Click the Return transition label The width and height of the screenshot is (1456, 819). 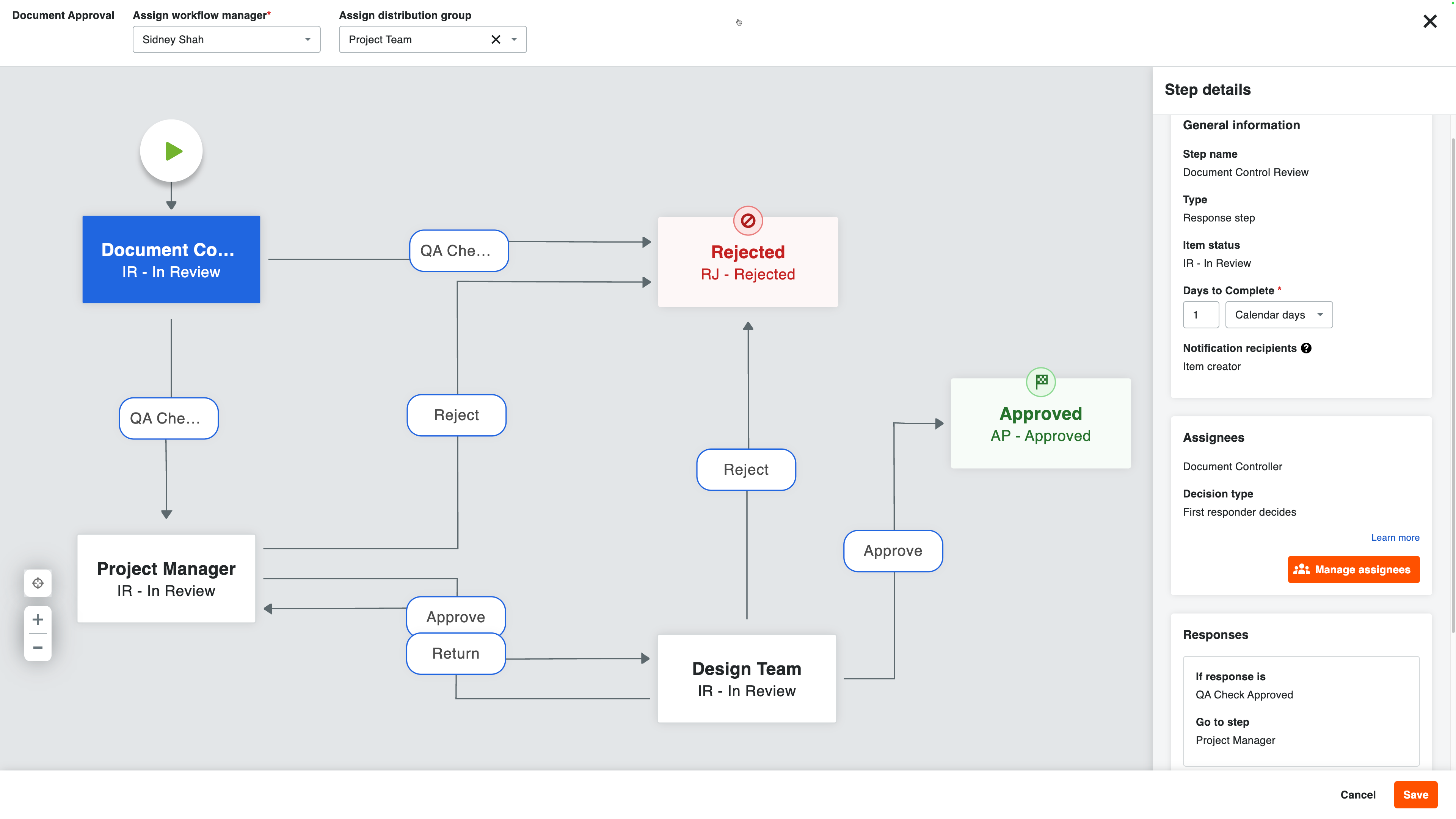pyautogui.click(x=455, y=653)
